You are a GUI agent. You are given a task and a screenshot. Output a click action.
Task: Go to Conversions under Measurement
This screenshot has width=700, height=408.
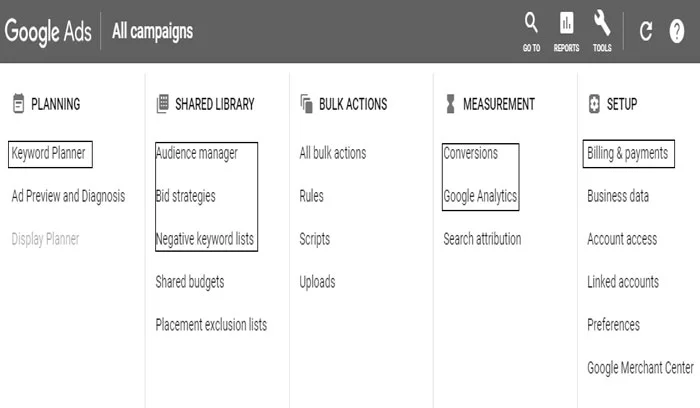[471, 154]
